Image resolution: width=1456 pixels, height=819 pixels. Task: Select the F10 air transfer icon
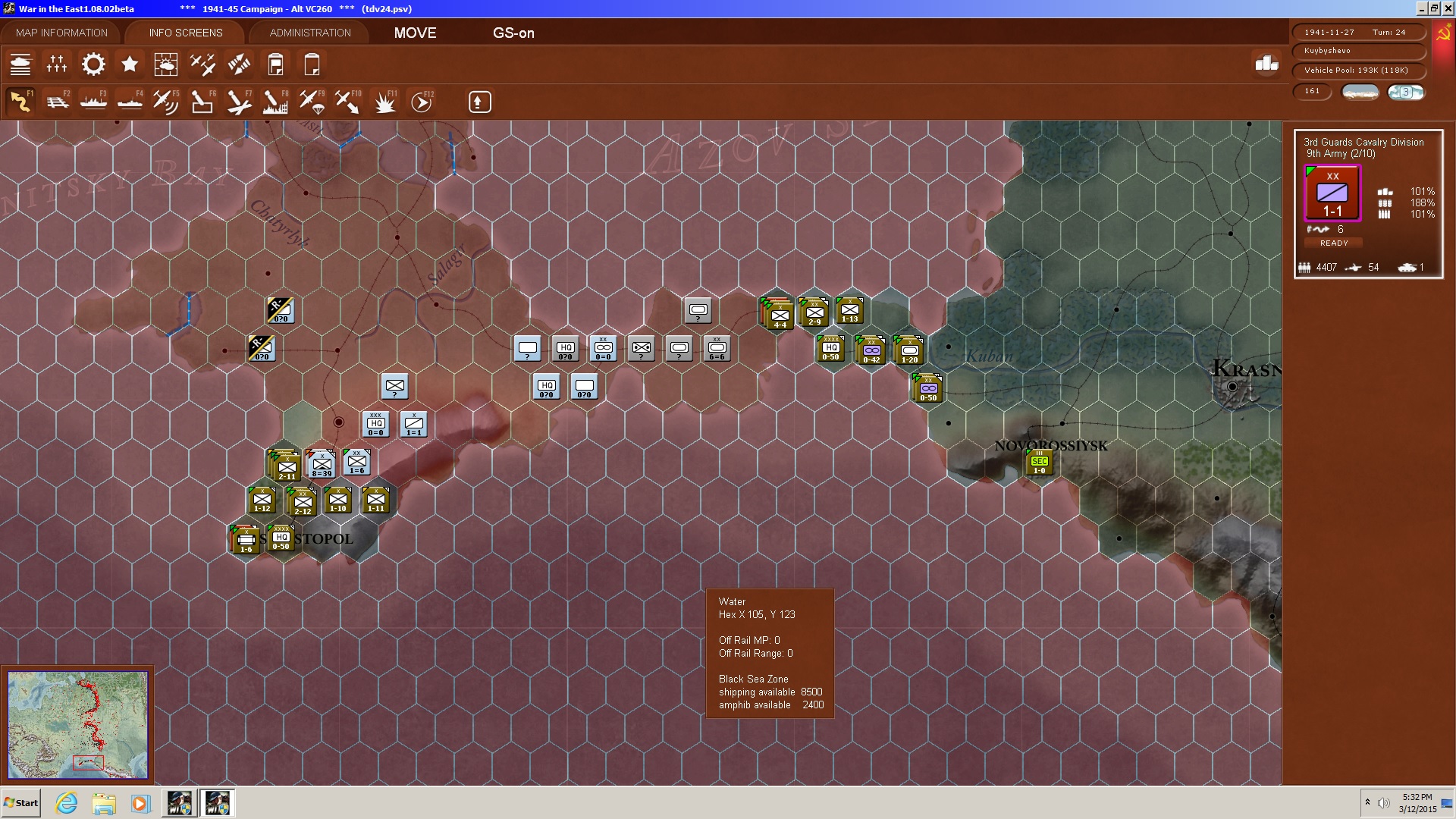[348, 102]
